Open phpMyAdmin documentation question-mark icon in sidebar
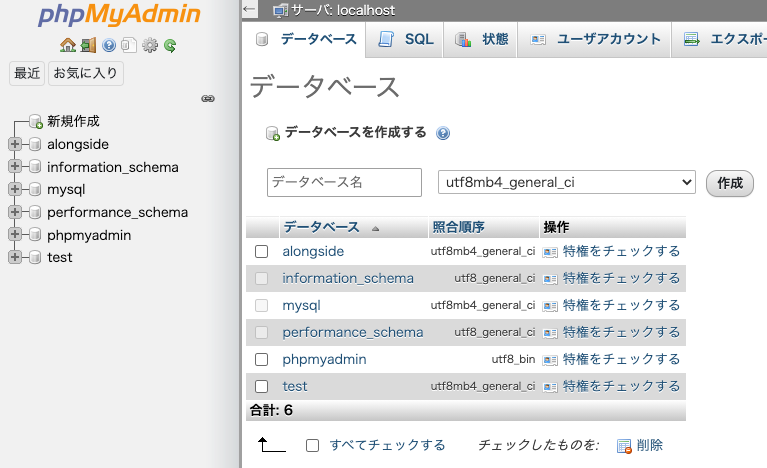The image size is (767, 468). (x=109, y=45)
